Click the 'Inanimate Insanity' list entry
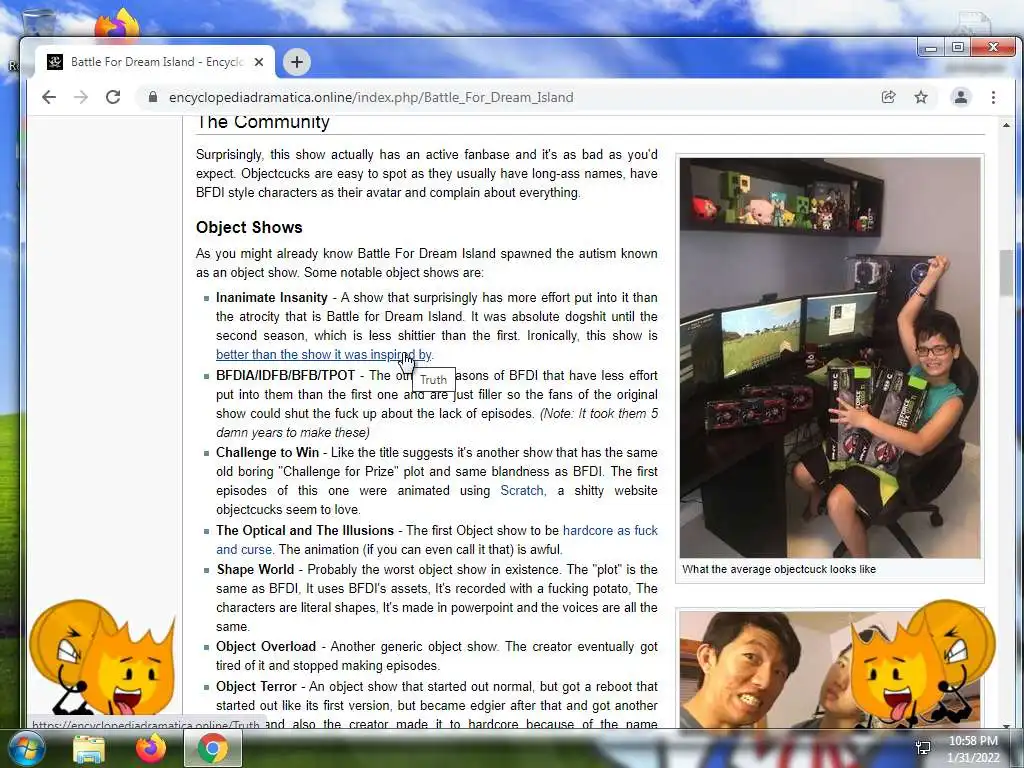Screen dimensions: 1024x768 click(x=272, y=298)
